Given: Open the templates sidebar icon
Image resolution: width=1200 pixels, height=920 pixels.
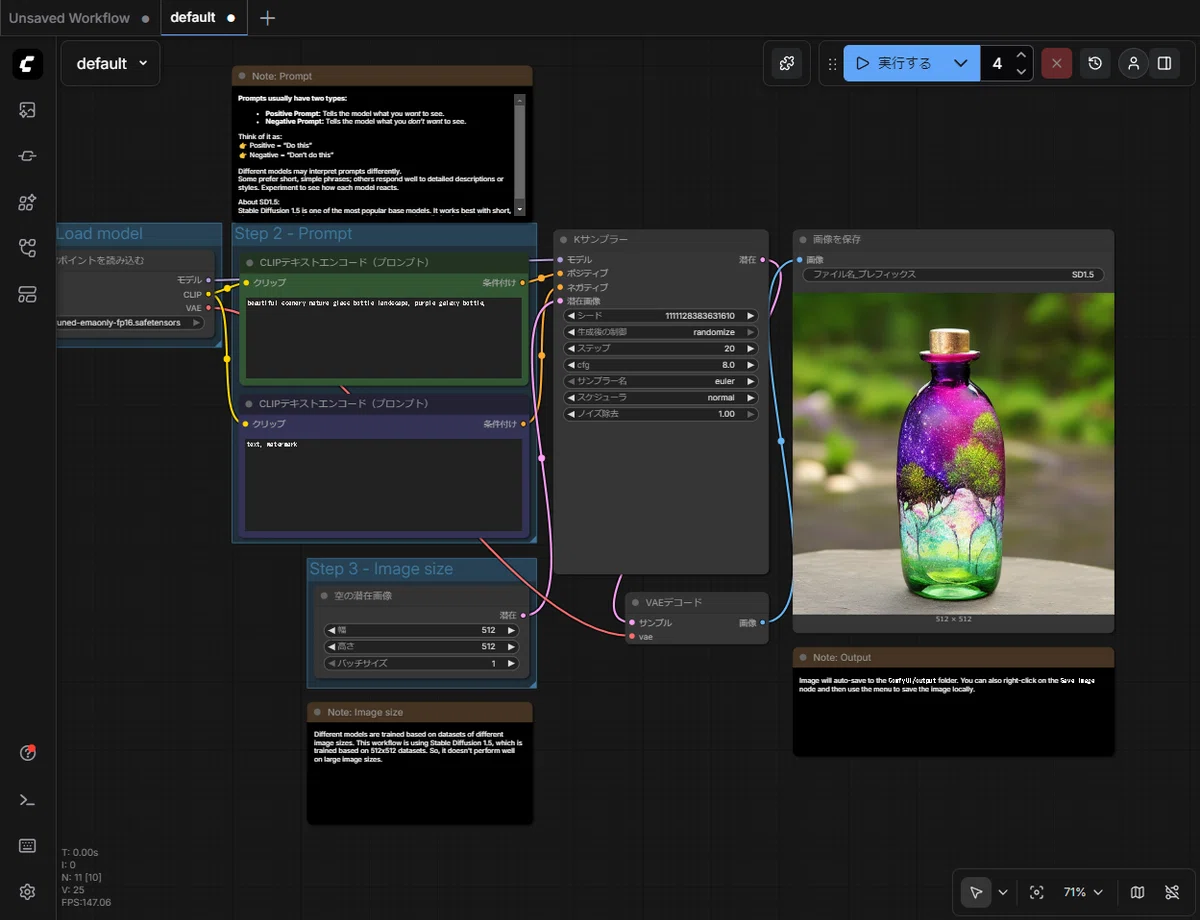Looking at the screenshot, I should [x=28, y=294].
